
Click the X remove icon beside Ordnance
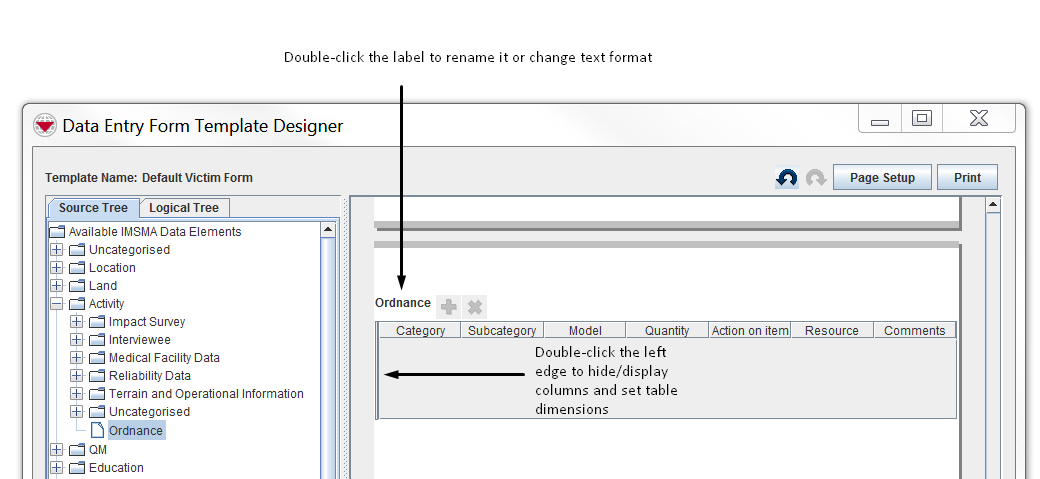click(475, 307)
